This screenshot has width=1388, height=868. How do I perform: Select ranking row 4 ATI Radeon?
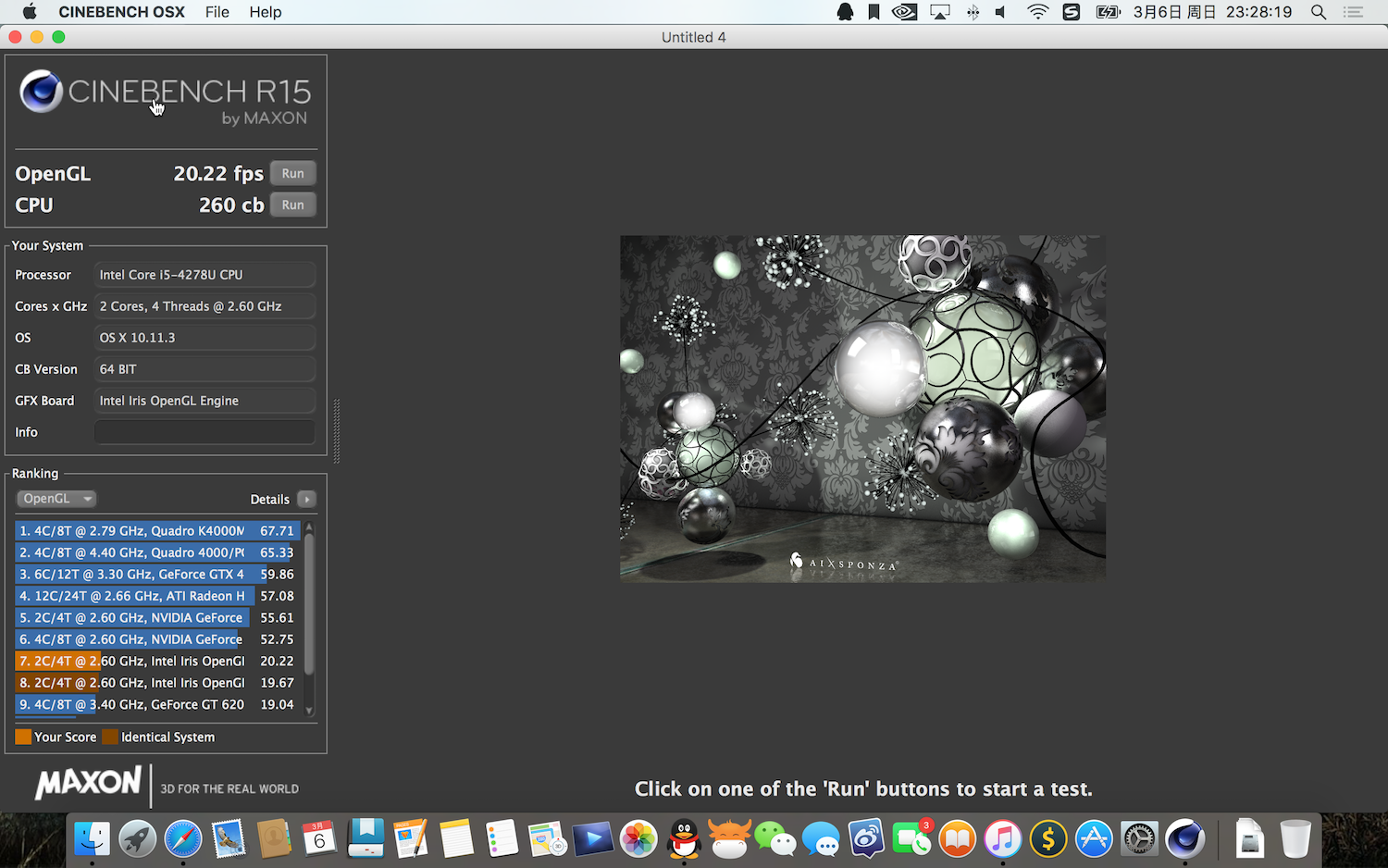coord(158,596)
